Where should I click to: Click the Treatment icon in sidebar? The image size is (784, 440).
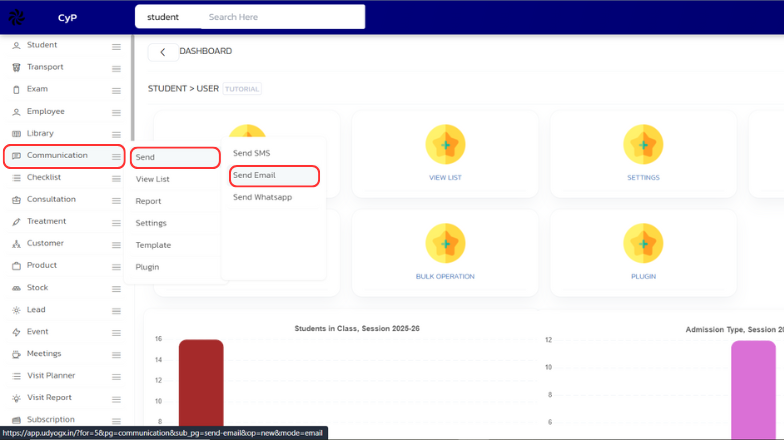pos(16,221)
